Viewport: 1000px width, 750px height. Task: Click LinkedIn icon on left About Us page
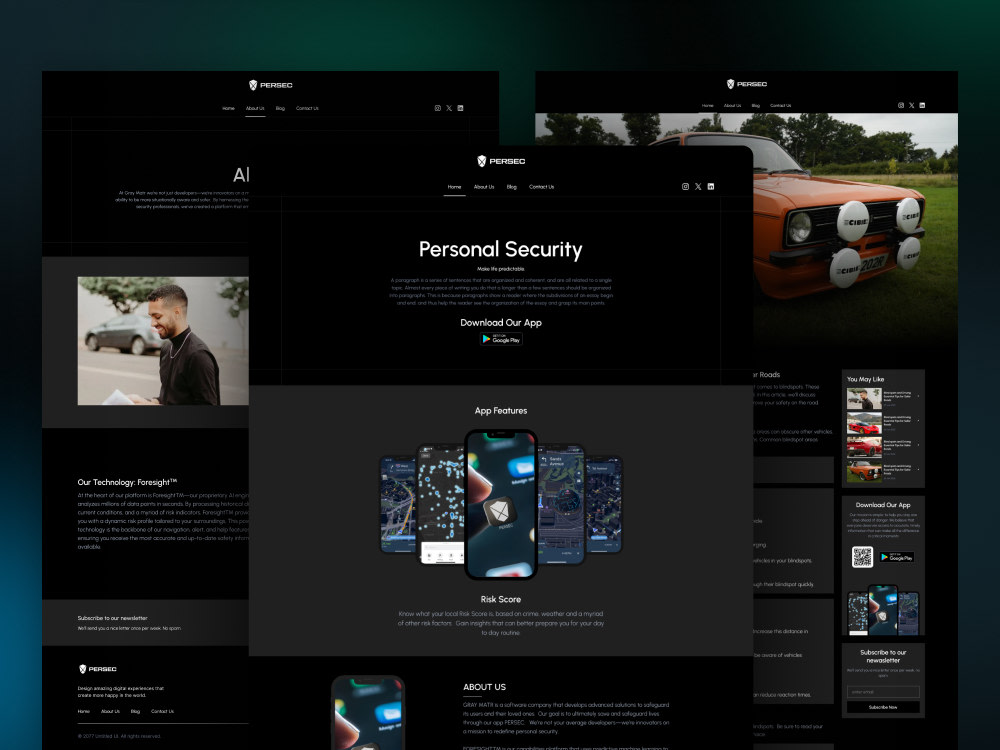tap(460, 108)
